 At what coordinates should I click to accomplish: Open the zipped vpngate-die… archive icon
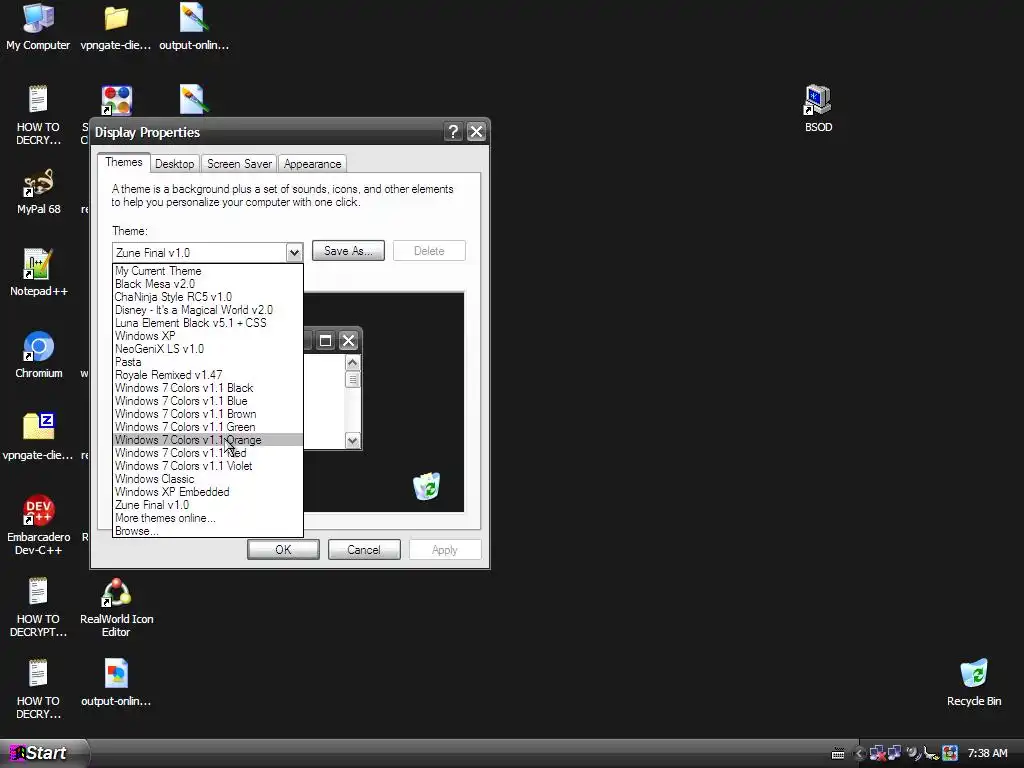click(38, 436)
